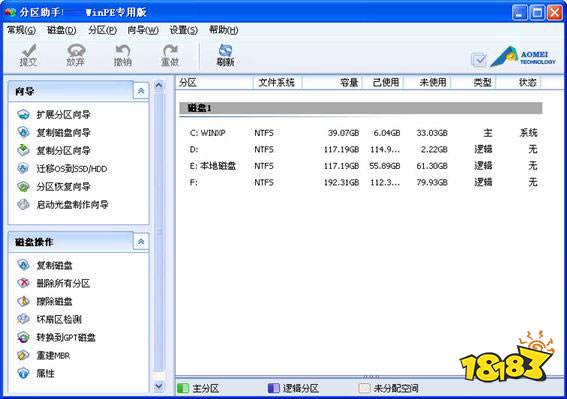Click the AOMEI Technology logo
The image size is (567, 399).
point(523,57)
